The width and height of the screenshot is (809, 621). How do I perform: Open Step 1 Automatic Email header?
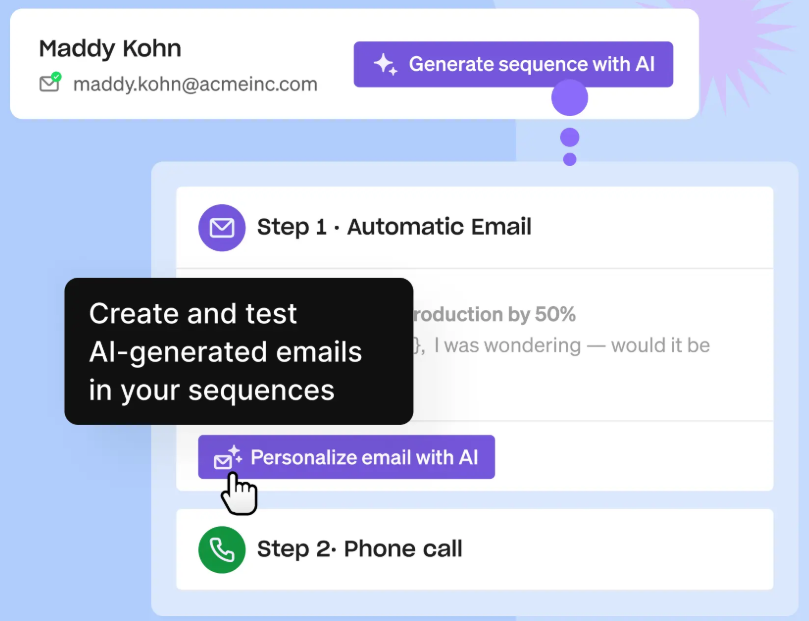point(475,227)
